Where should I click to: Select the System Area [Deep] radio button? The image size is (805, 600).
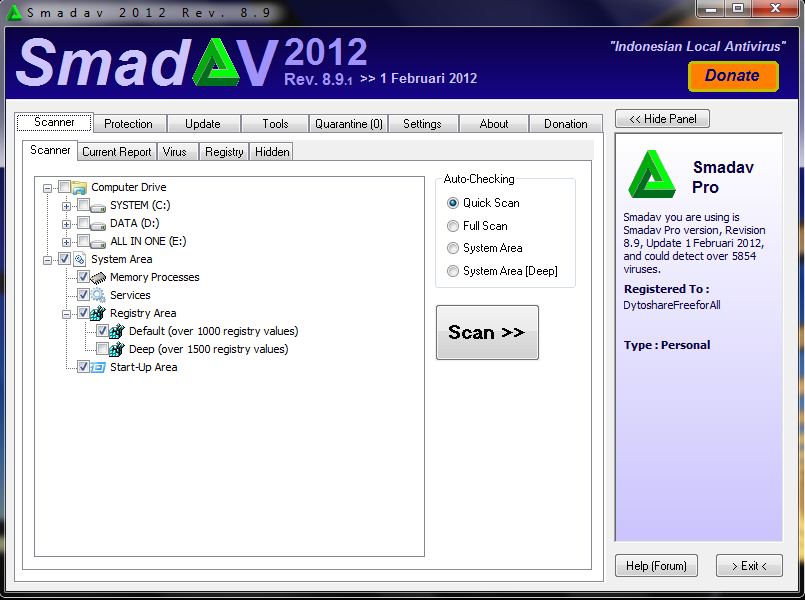452,271
